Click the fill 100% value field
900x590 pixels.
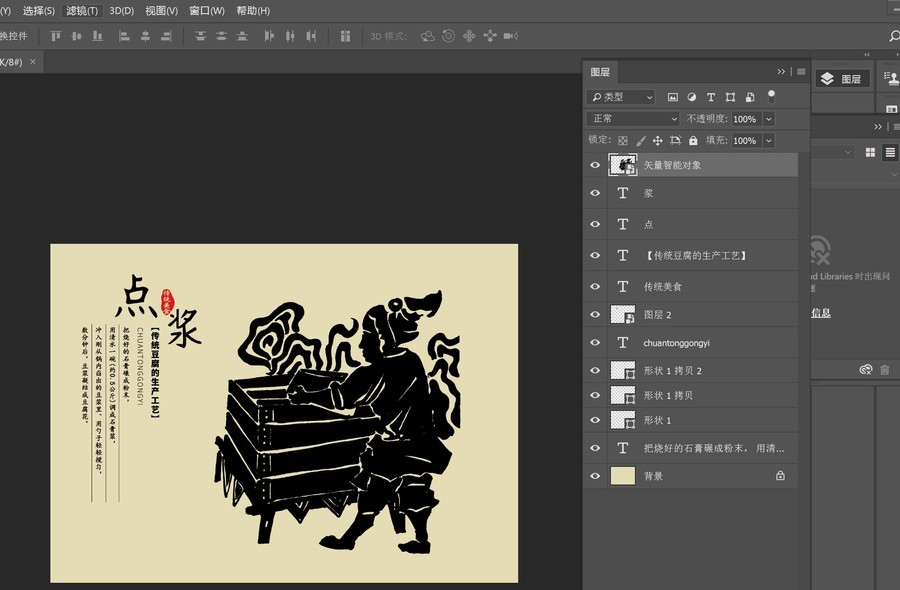(x=745, y=141)
